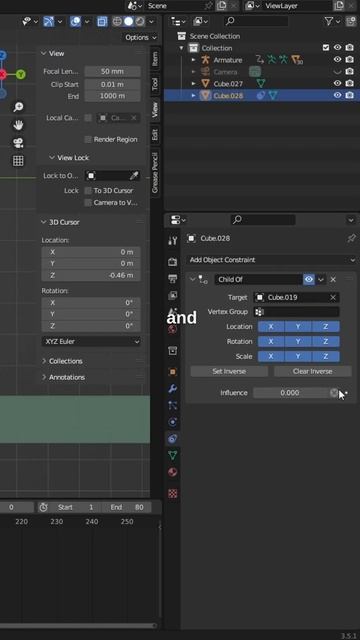Click the Set Inverse button
The image size is (360, 640).
pos(229,371)
